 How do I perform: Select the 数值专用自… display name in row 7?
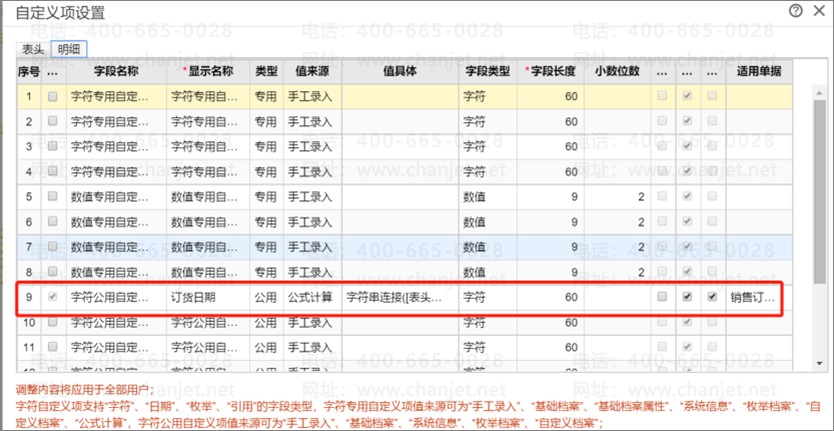click(x=208, y=247)
